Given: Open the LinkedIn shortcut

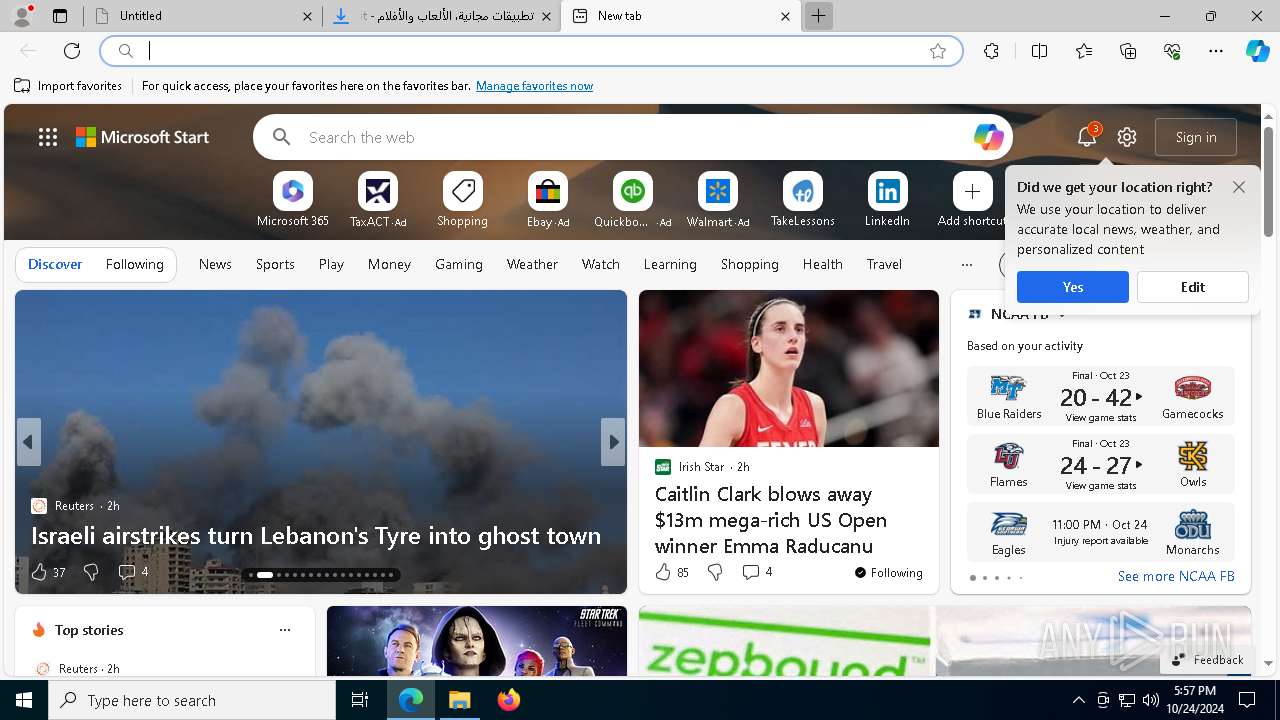Looking at the screenshot, I should click(x=887, y=200).
